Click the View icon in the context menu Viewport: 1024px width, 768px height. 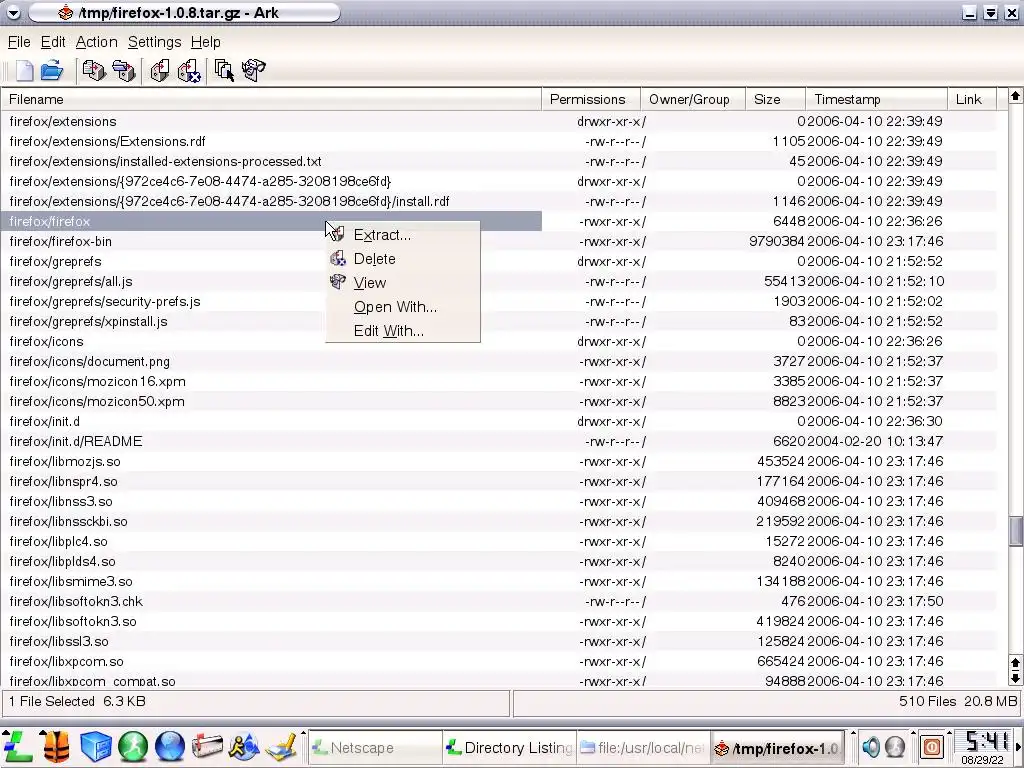point(338,282)
